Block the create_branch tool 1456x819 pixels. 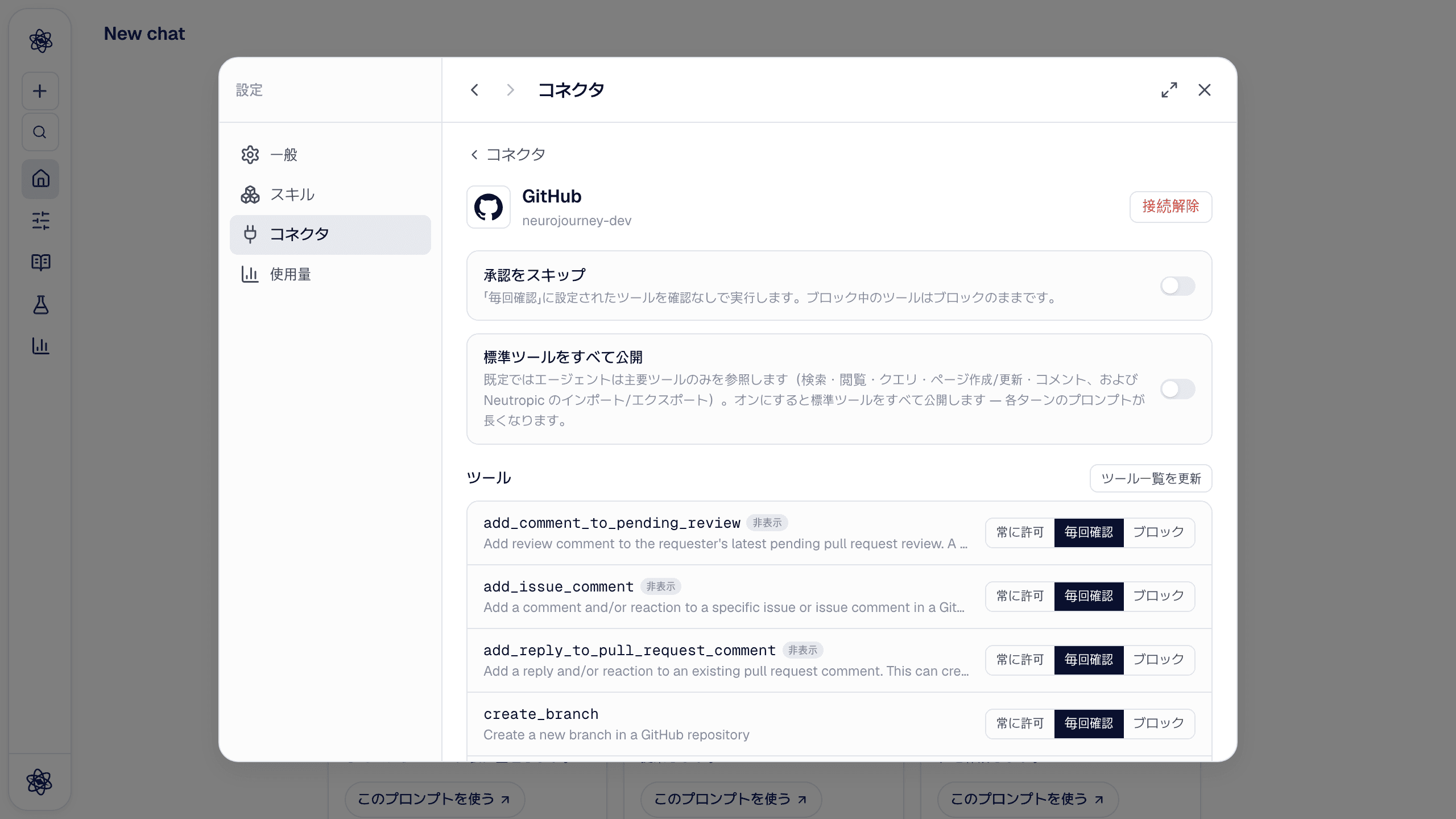tap(1159, 723)
